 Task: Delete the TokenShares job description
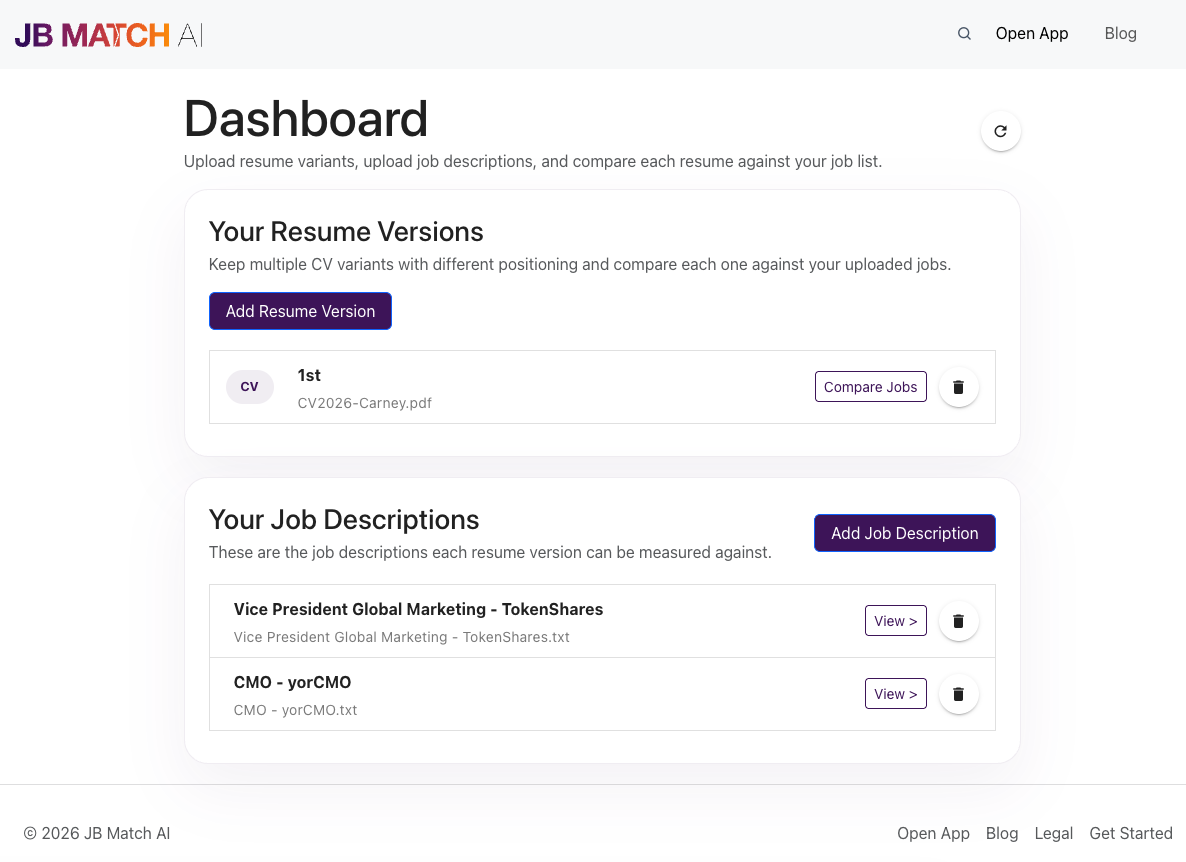pyautogui.click(x=958, y=620)
